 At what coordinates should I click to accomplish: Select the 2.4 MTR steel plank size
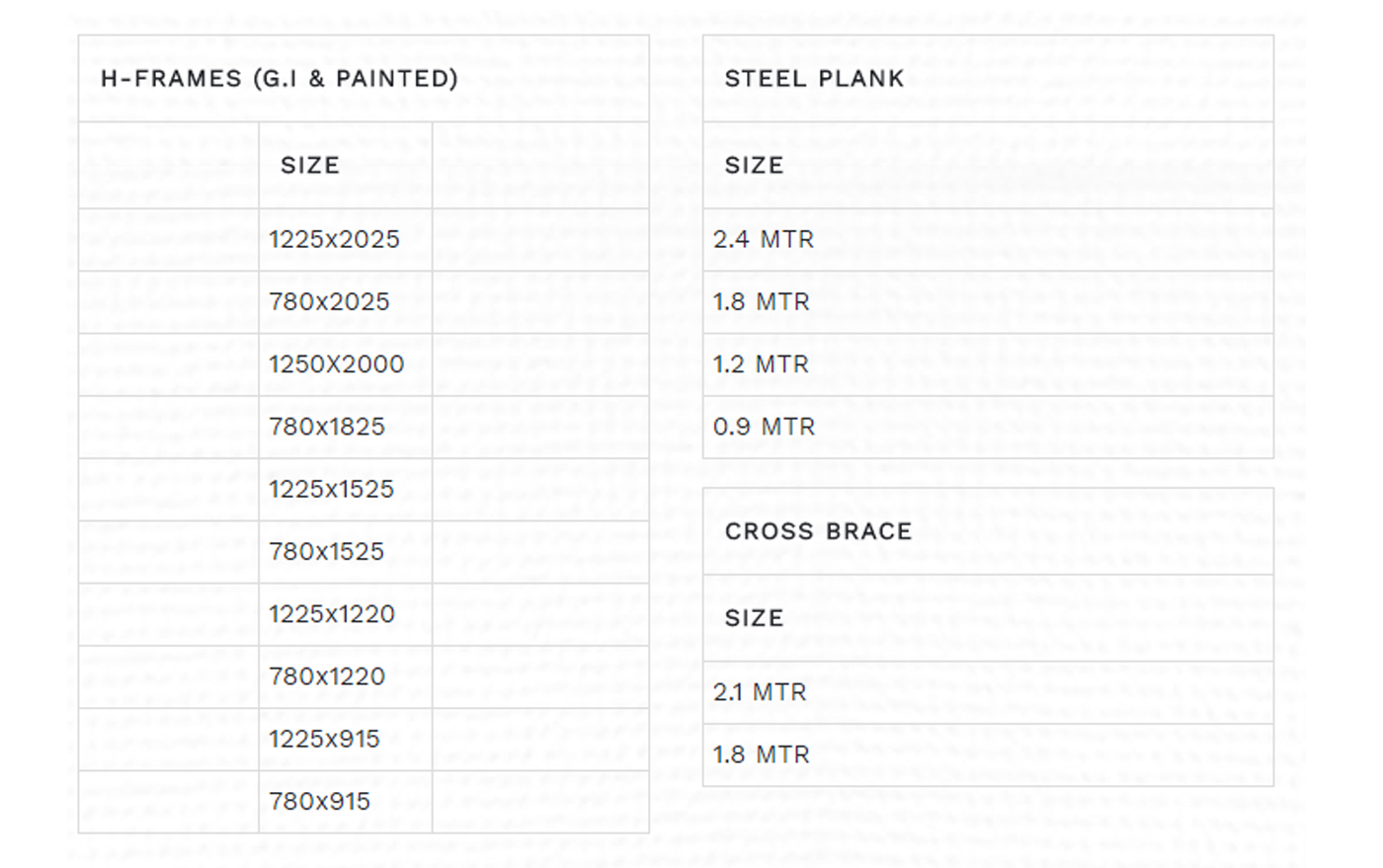click(764, 240)
